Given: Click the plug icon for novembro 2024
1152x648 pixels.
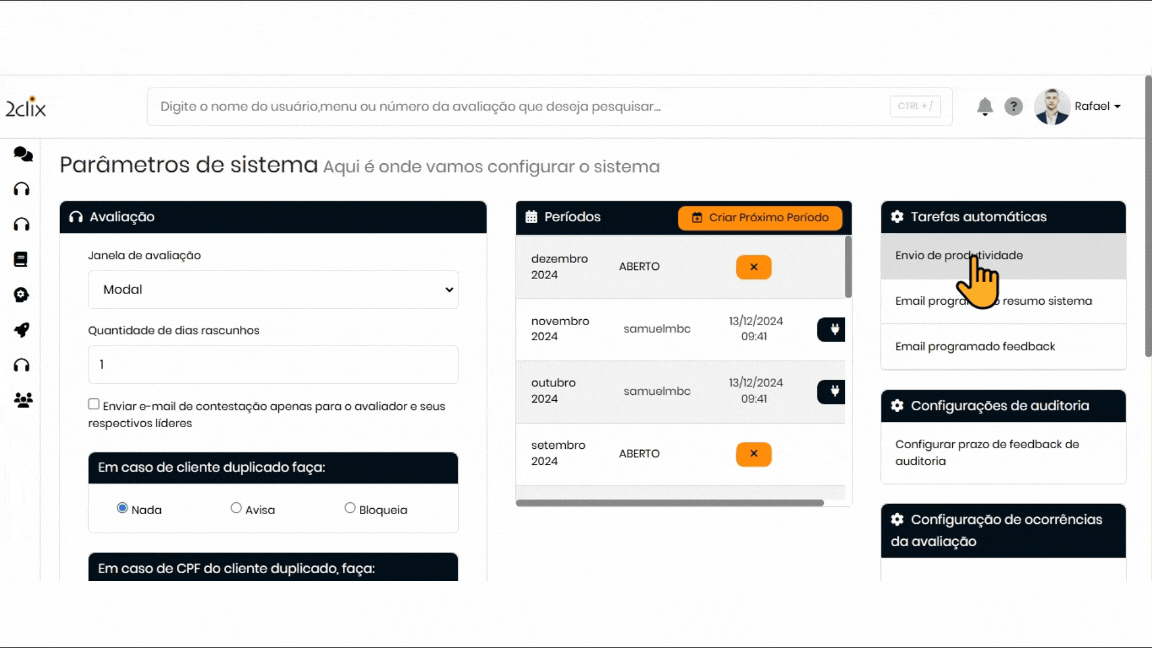Looking at the screenshot, I should click(832, 329).
